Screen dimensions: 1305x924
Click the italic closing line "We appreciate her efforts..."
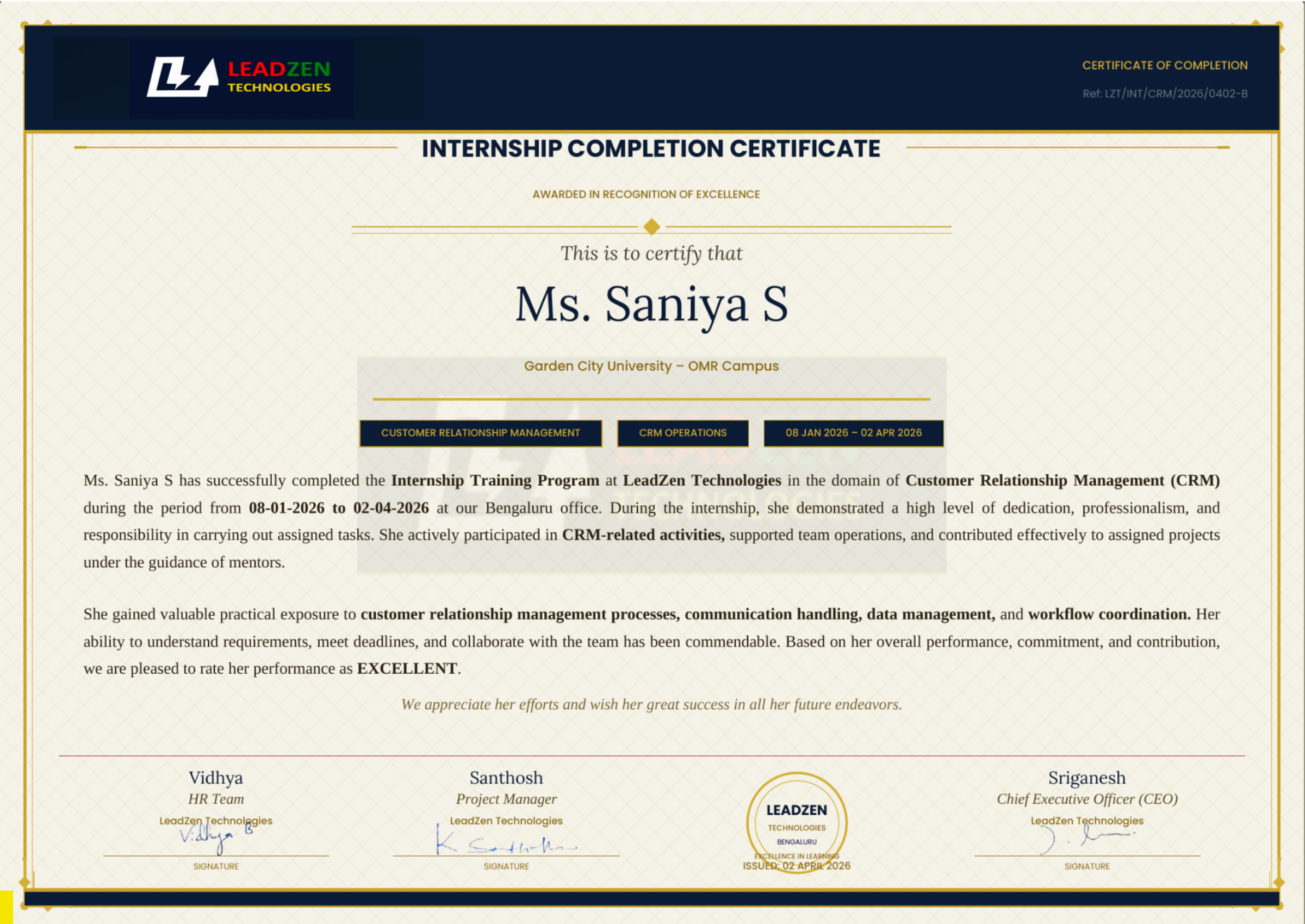(651, 704)
